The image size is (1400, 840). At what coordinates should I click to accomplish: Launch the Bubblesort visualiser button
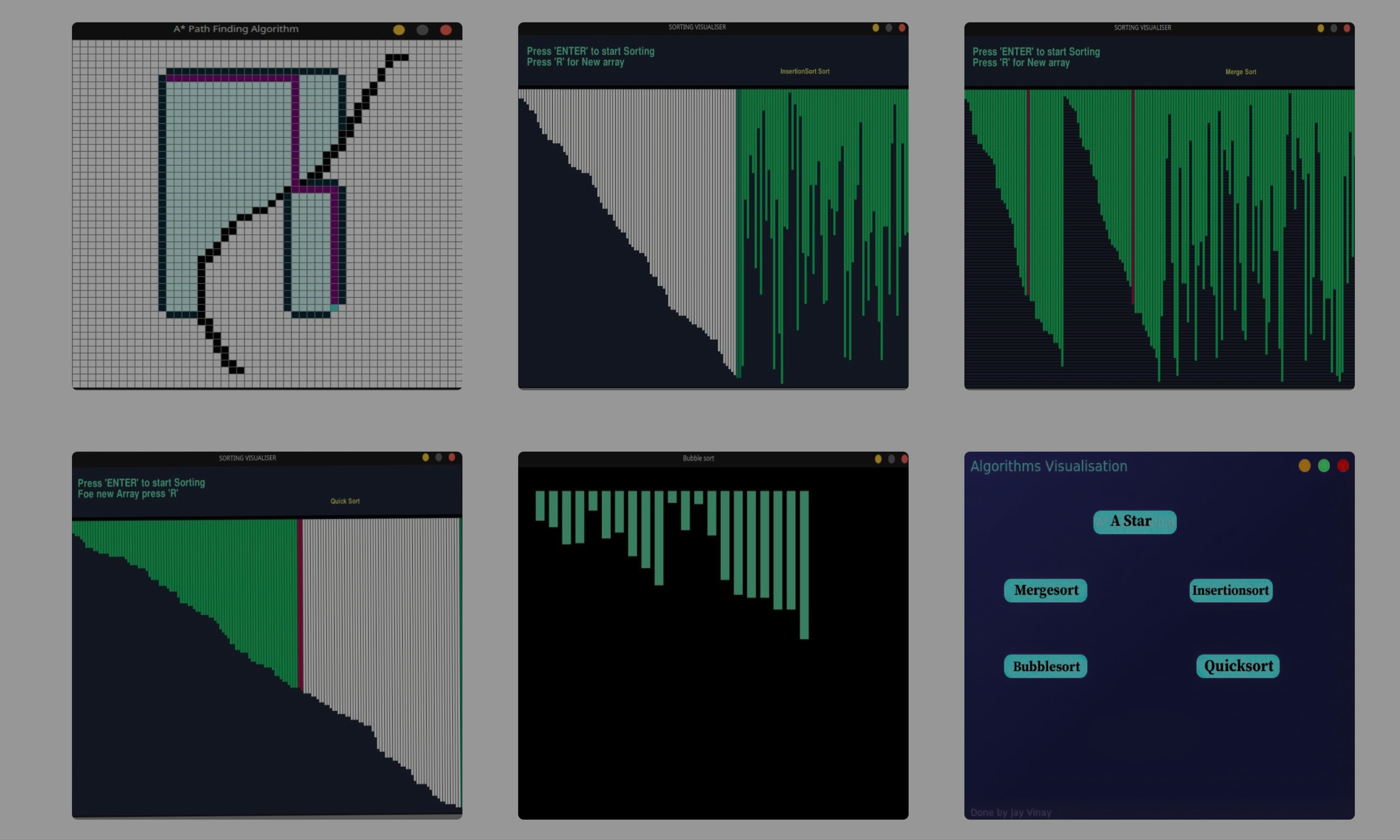tap(1045, 666)
